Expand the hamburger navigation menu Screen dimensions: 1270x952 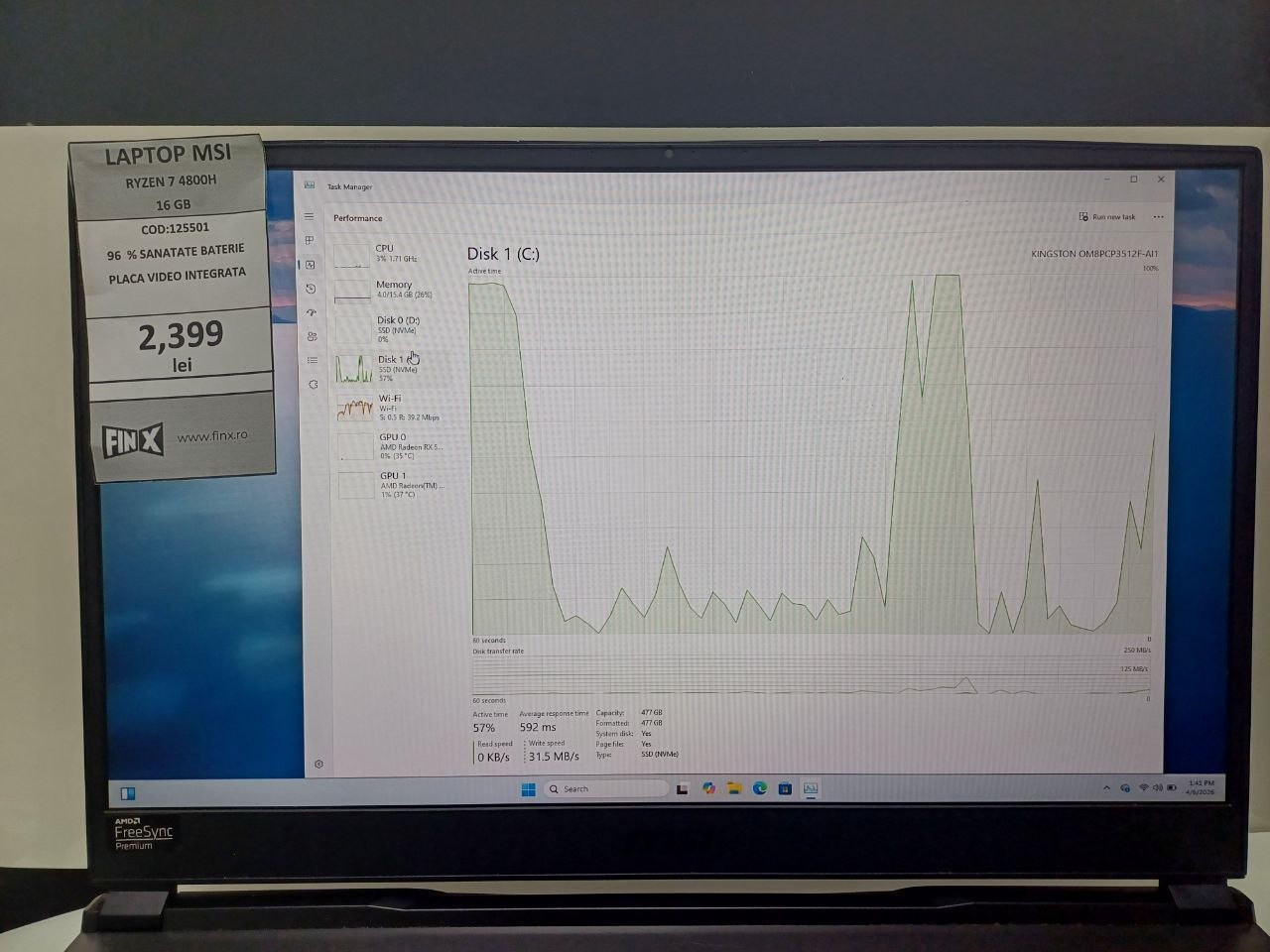tap(309, 216)
